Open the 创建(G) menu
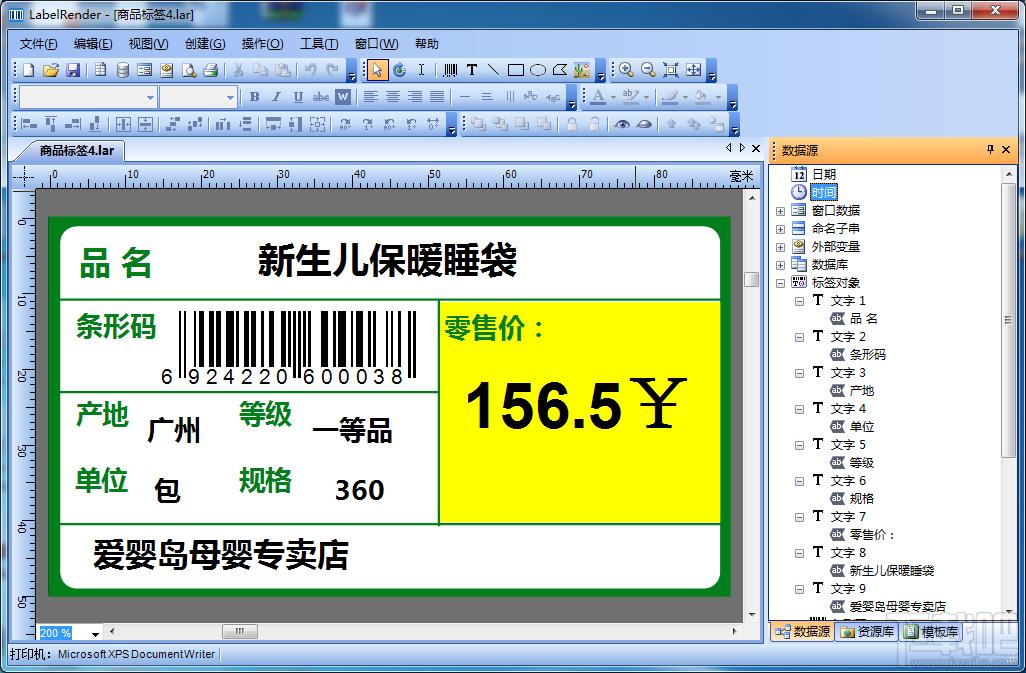This screenshot has height=673, width=1026. pos(205,44)
